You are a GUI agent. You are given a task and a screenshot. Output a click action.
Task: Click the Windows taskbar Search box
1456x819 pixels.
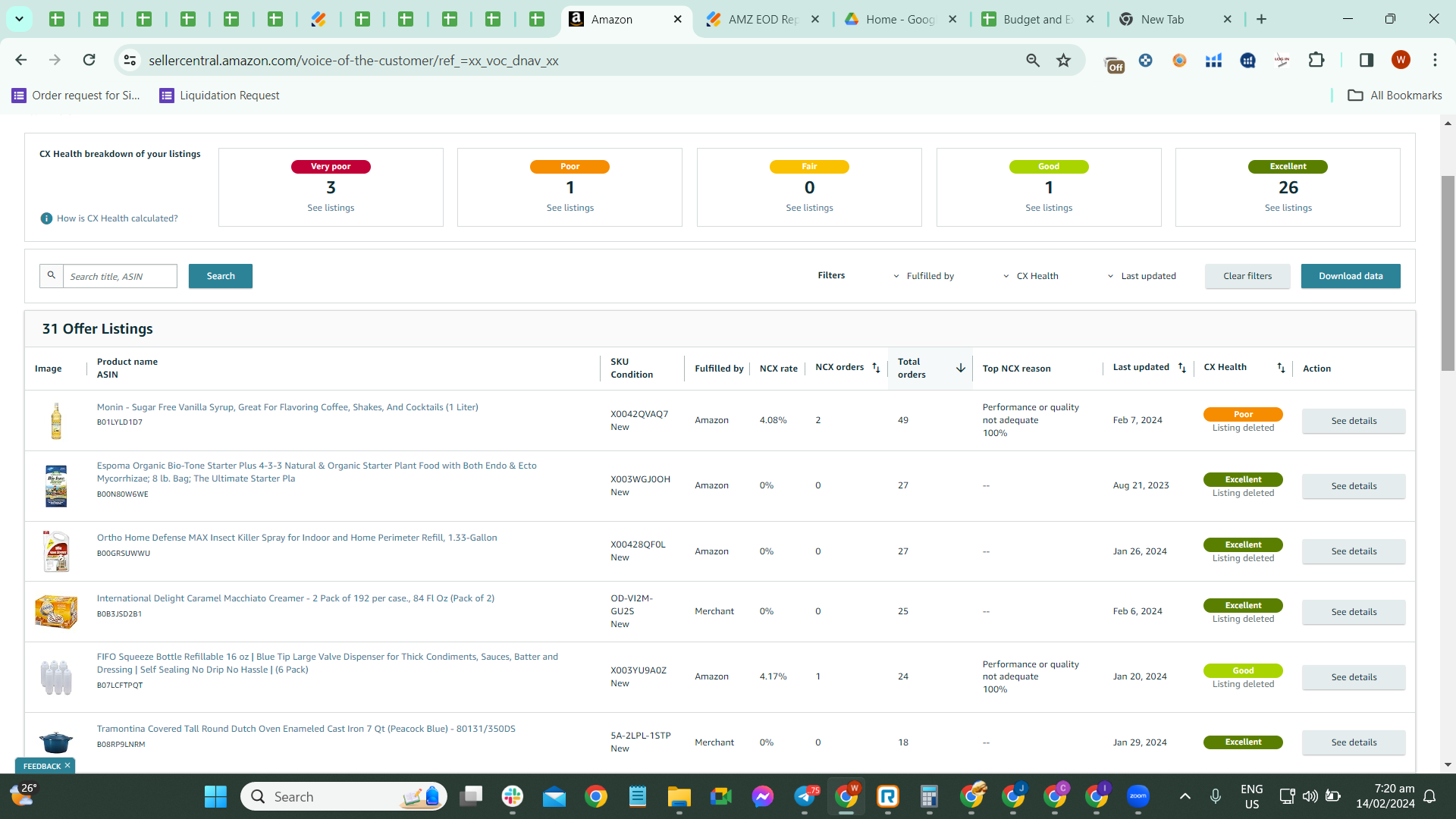pyautogui.click(x=344, y=796)
